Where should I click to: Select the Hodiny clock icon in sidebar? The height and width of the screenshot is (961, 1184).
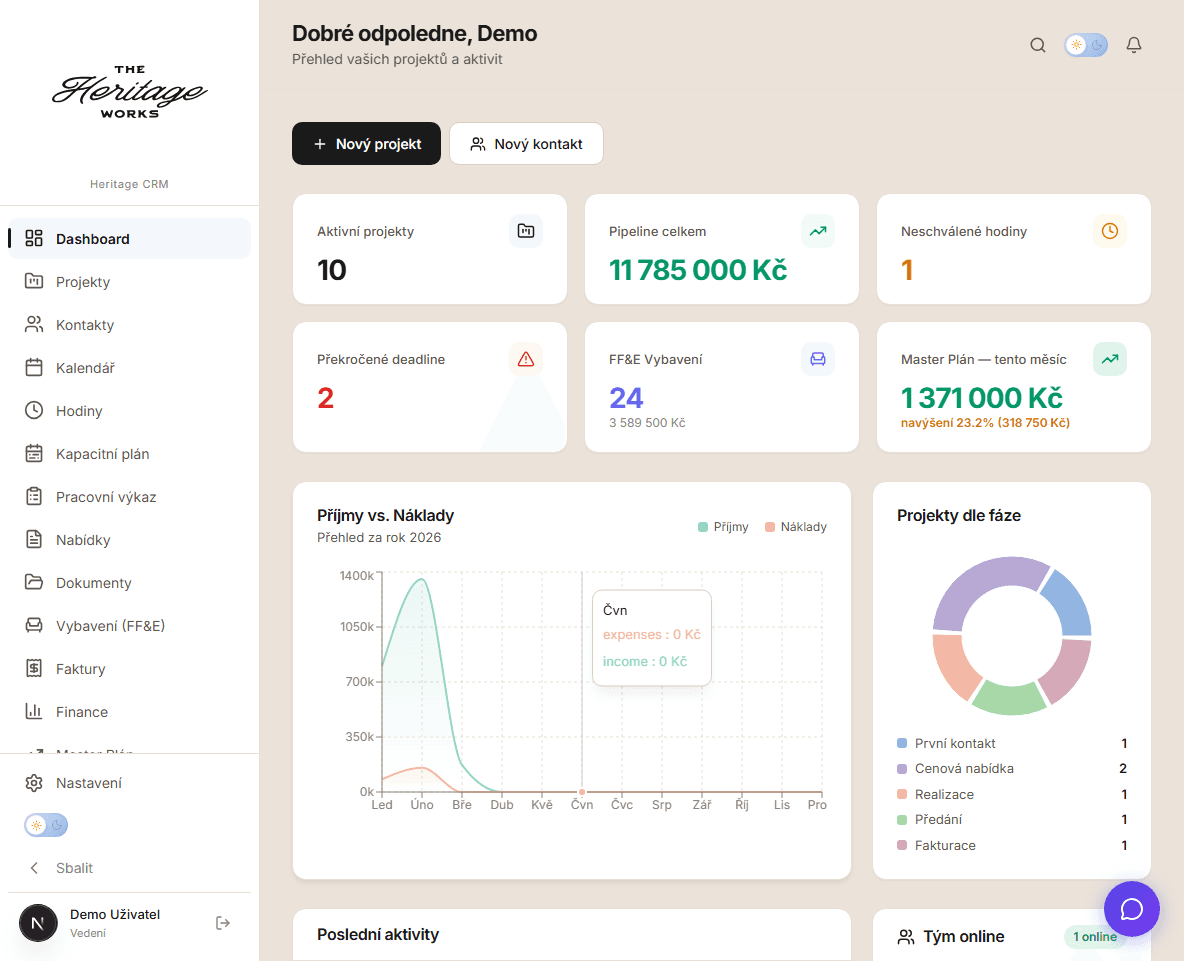pos(33,410)
